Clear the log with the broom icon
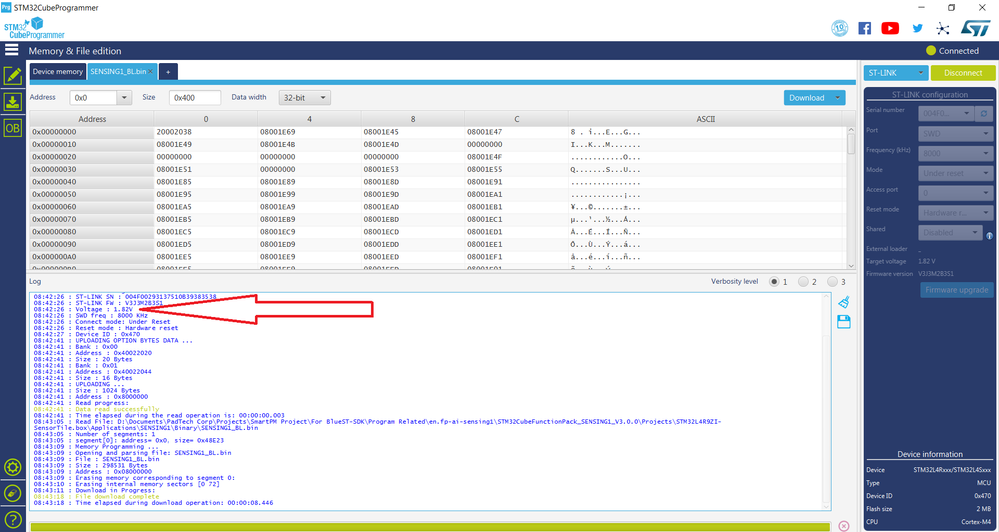Viewport: 999px width, 532px height. point(844,302)
